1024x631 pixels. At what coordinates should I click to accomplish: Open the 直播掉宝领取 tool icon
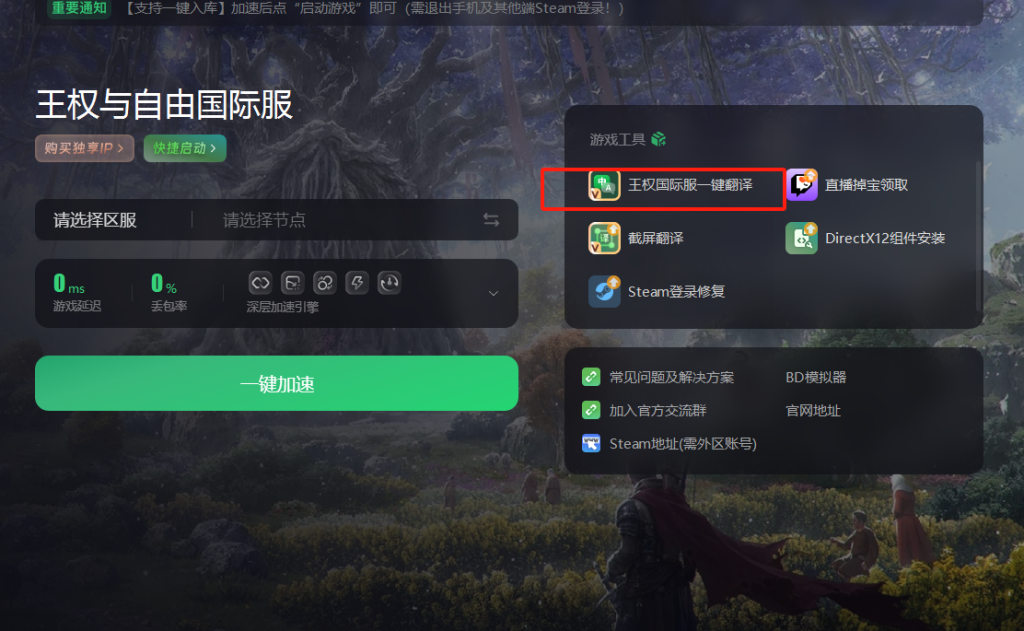801,185
